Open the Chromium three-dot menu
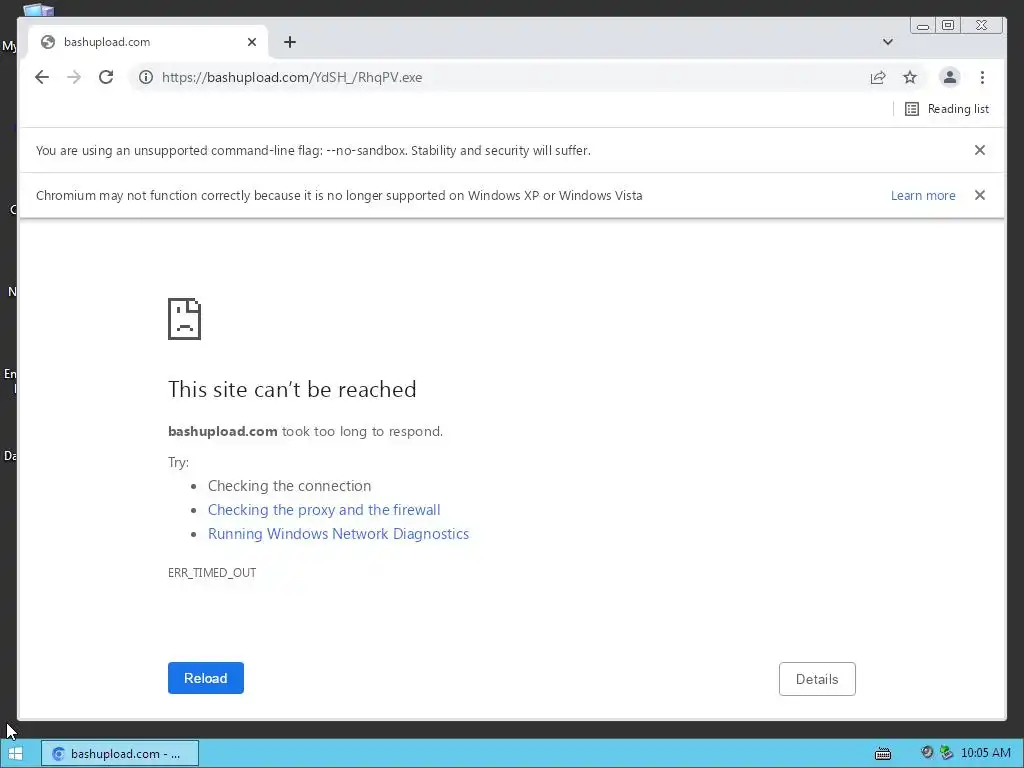The height and width of the screenshot is (768, 1024). (982, 77)
